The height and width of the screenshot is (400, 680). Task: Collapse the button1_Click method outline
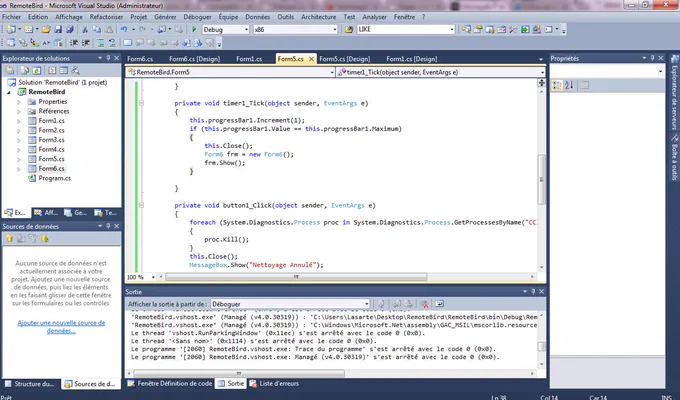tap(141, 205)
